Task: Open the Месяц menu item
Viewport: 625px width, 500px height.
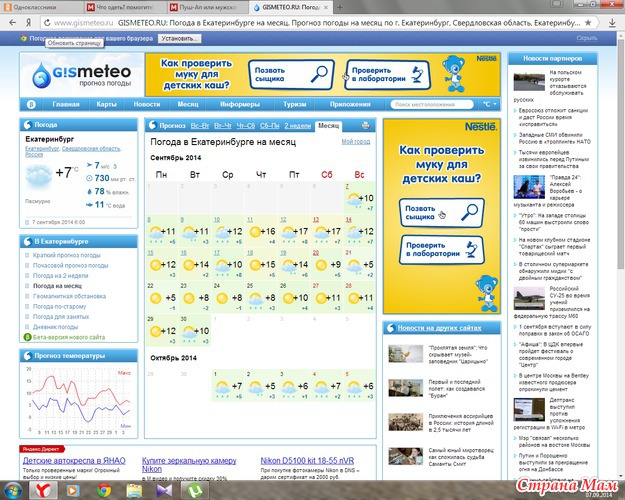Action: click(188, 104)
